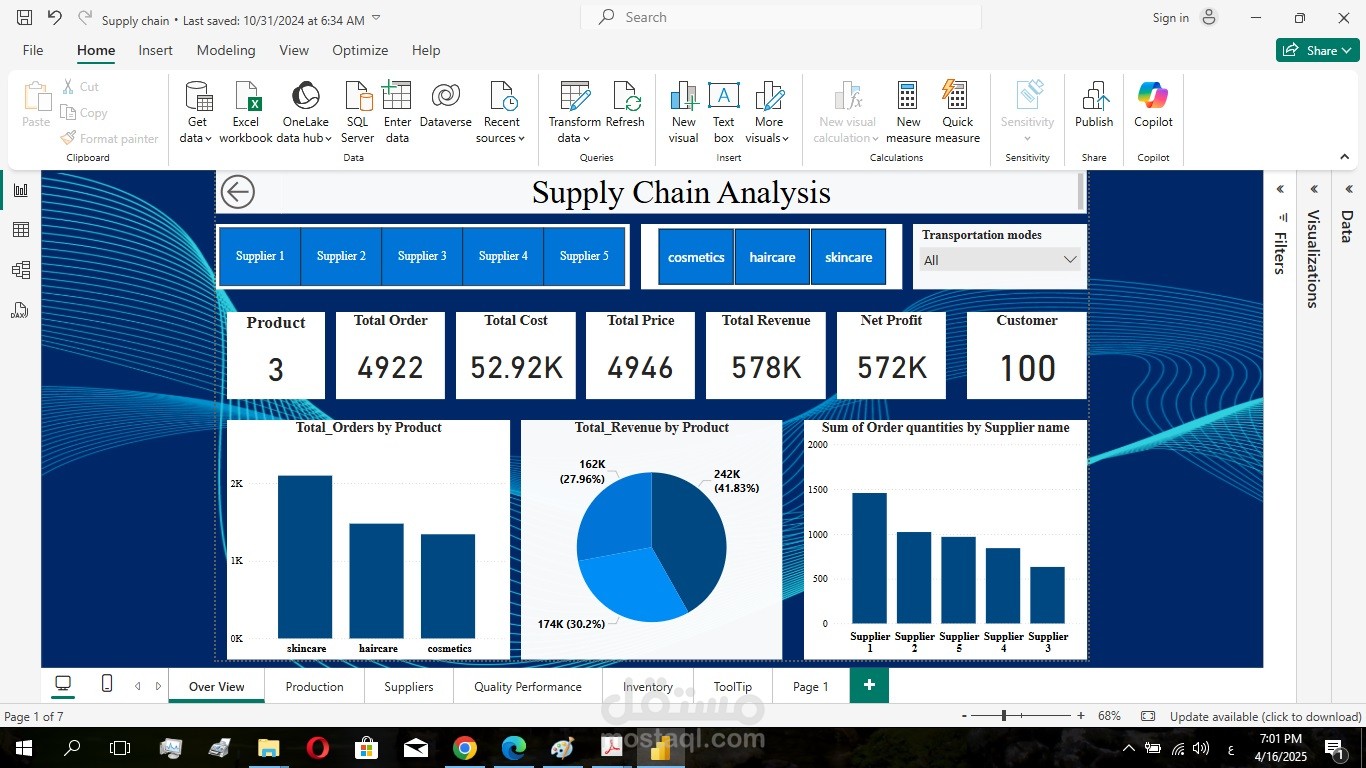Filter by Supplier 3 slicer
This screenshot has height=768, width=1366.
coord(422,256)
